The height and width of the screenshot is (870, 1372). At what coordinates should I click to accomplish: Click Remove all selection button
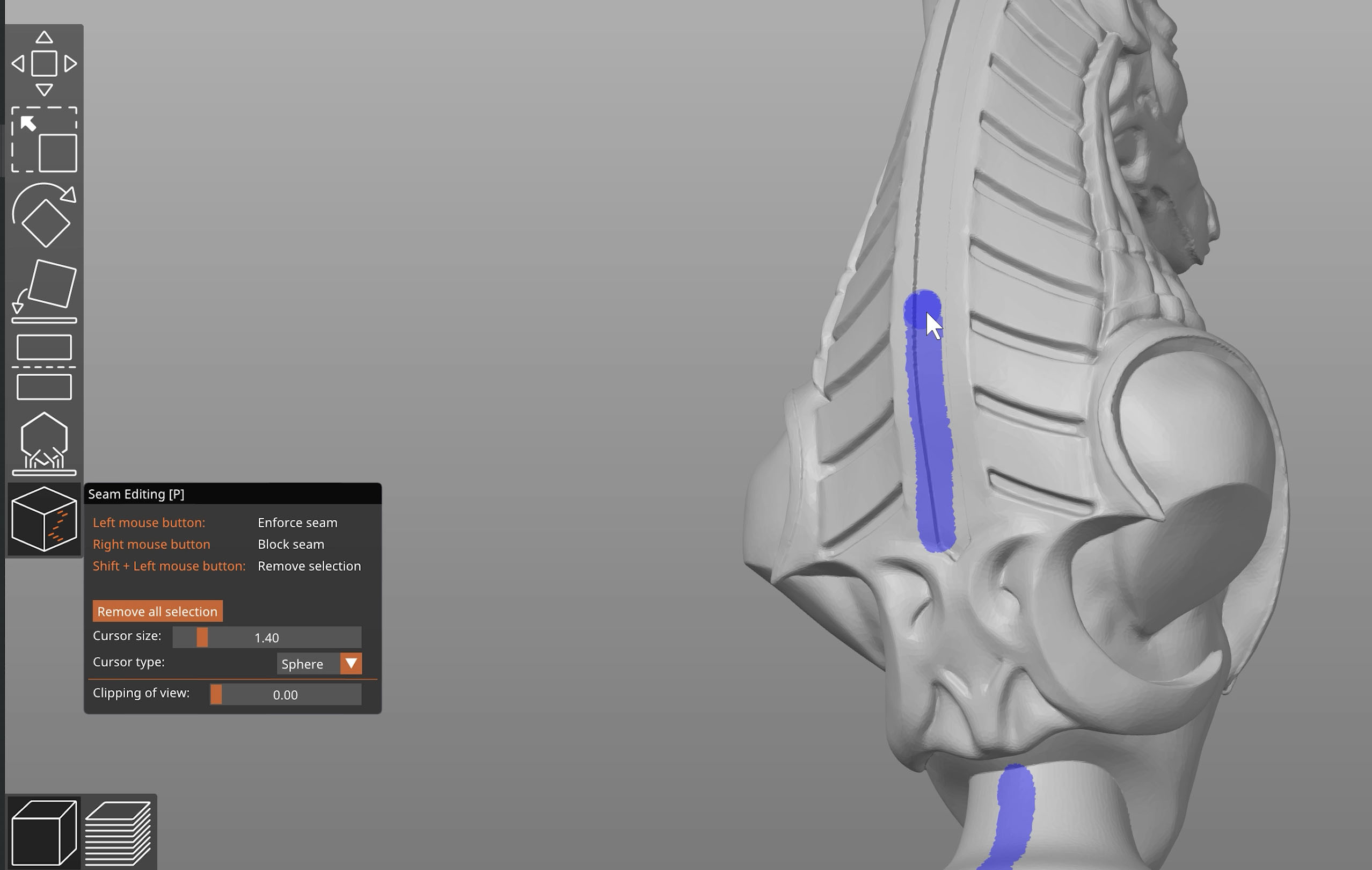157,611
